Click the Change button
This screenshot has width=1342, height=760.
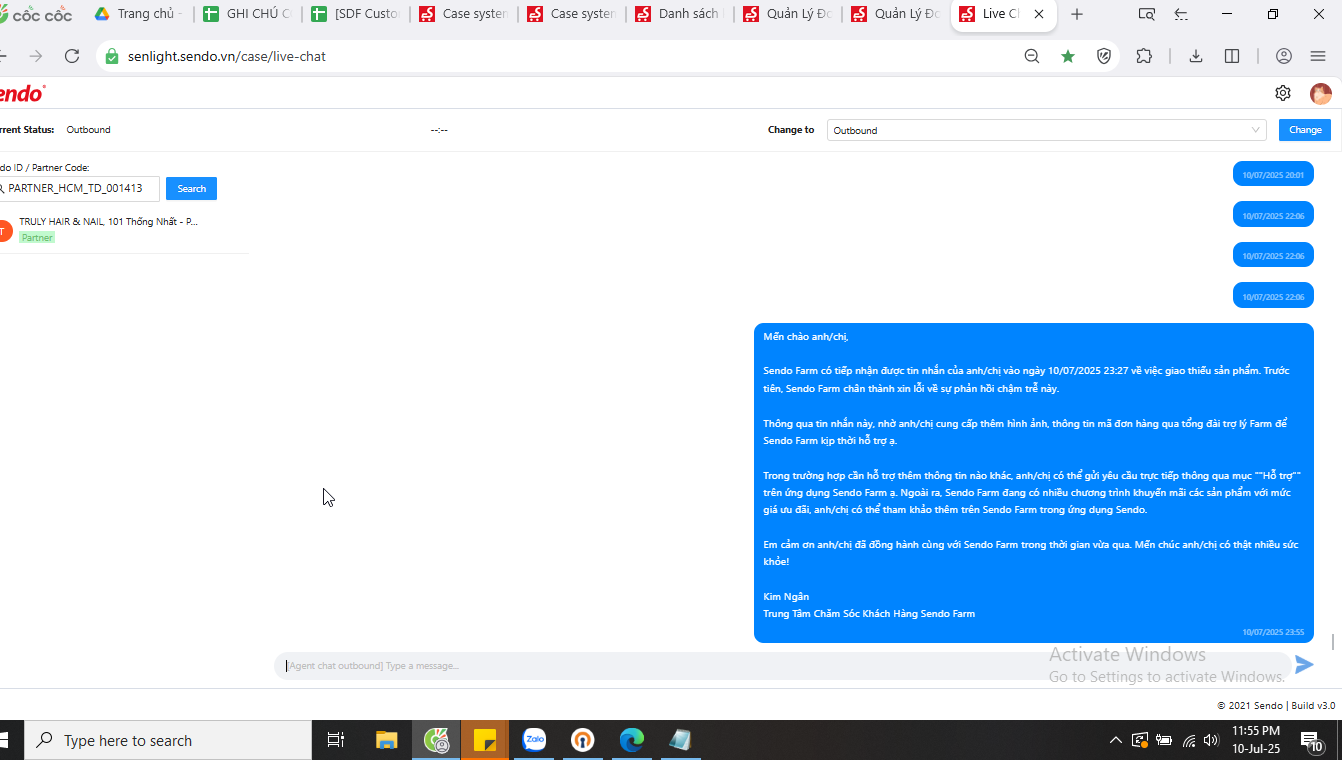(x=1304, y=130)
